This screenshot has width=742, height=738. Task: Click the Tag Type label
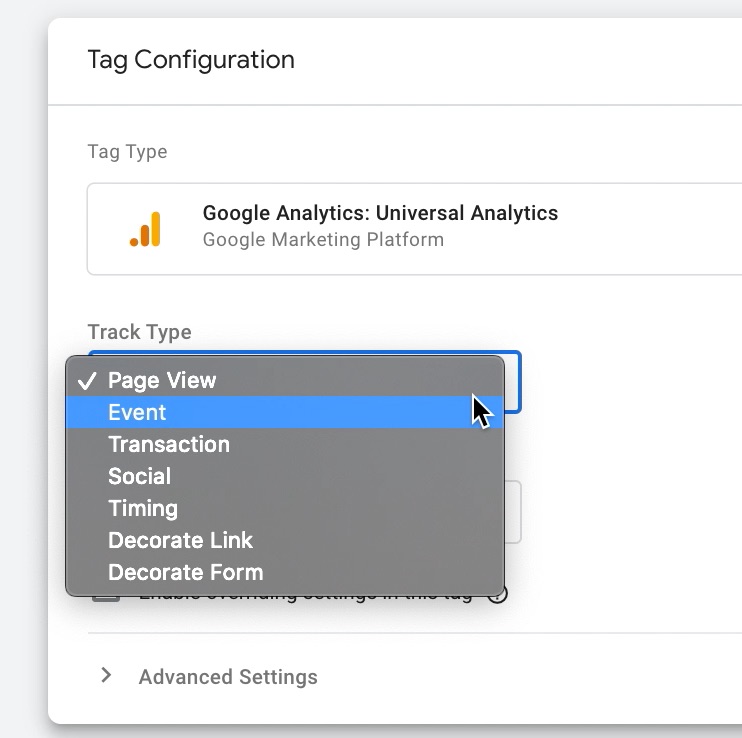[127, 152]
